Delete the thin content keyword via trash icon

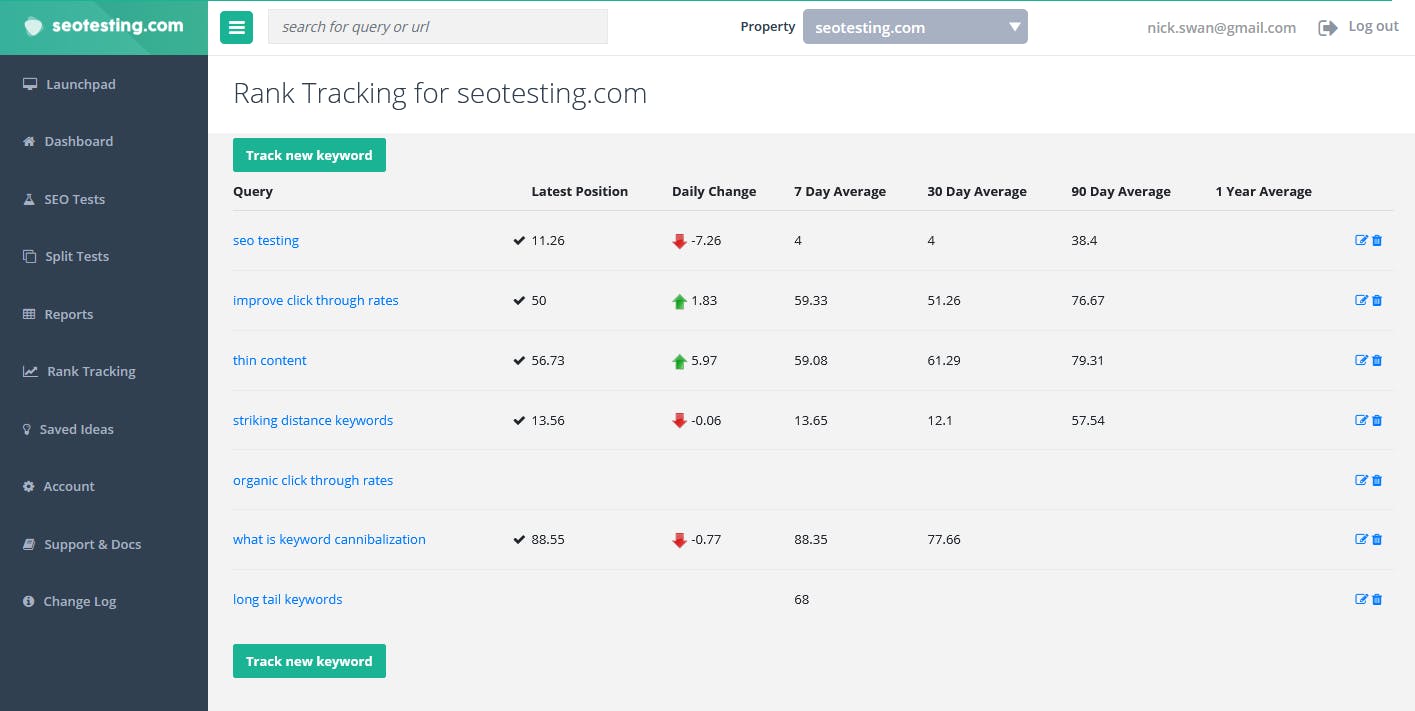coord(1377,360)
